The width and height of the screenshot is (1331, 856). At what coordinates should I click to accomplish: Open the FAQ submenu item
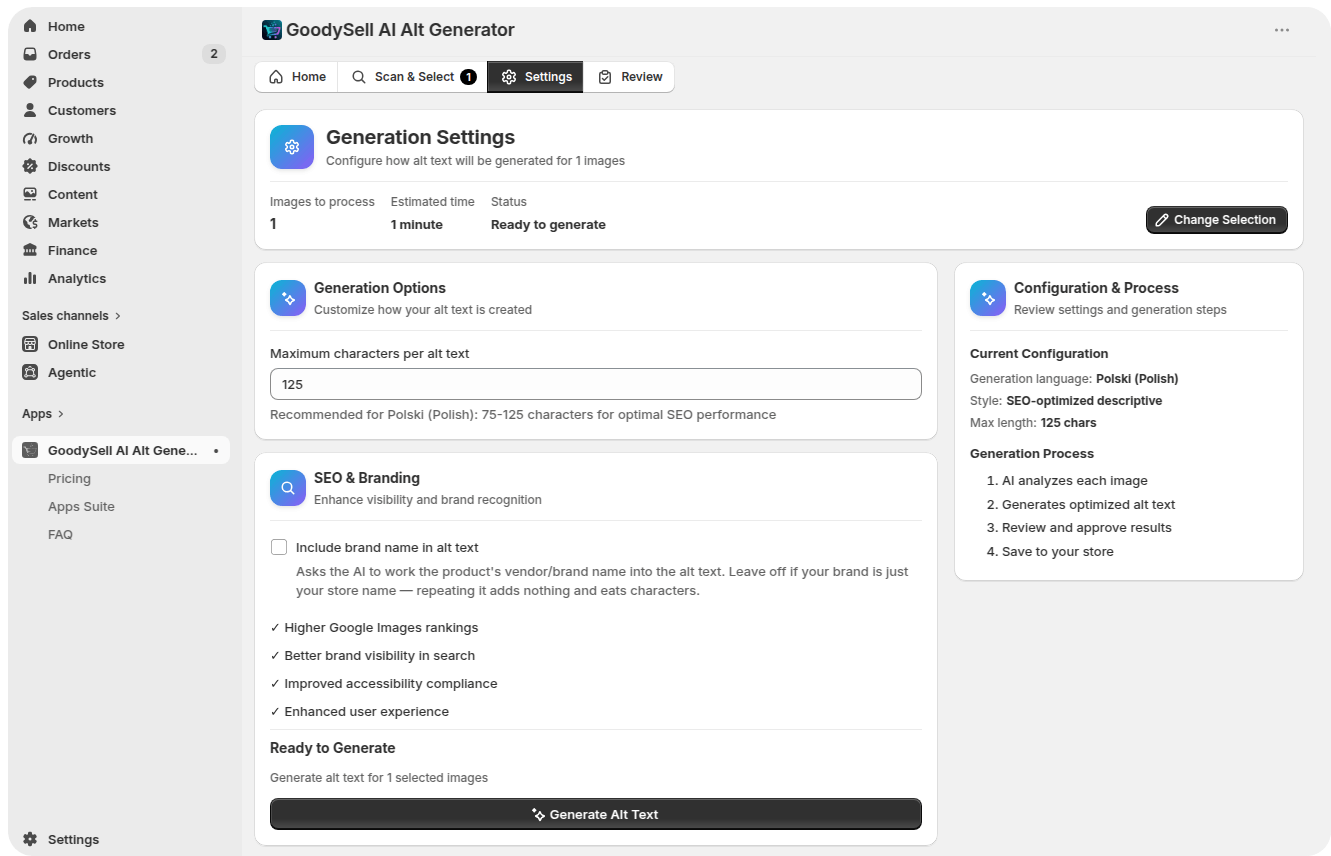60,534
